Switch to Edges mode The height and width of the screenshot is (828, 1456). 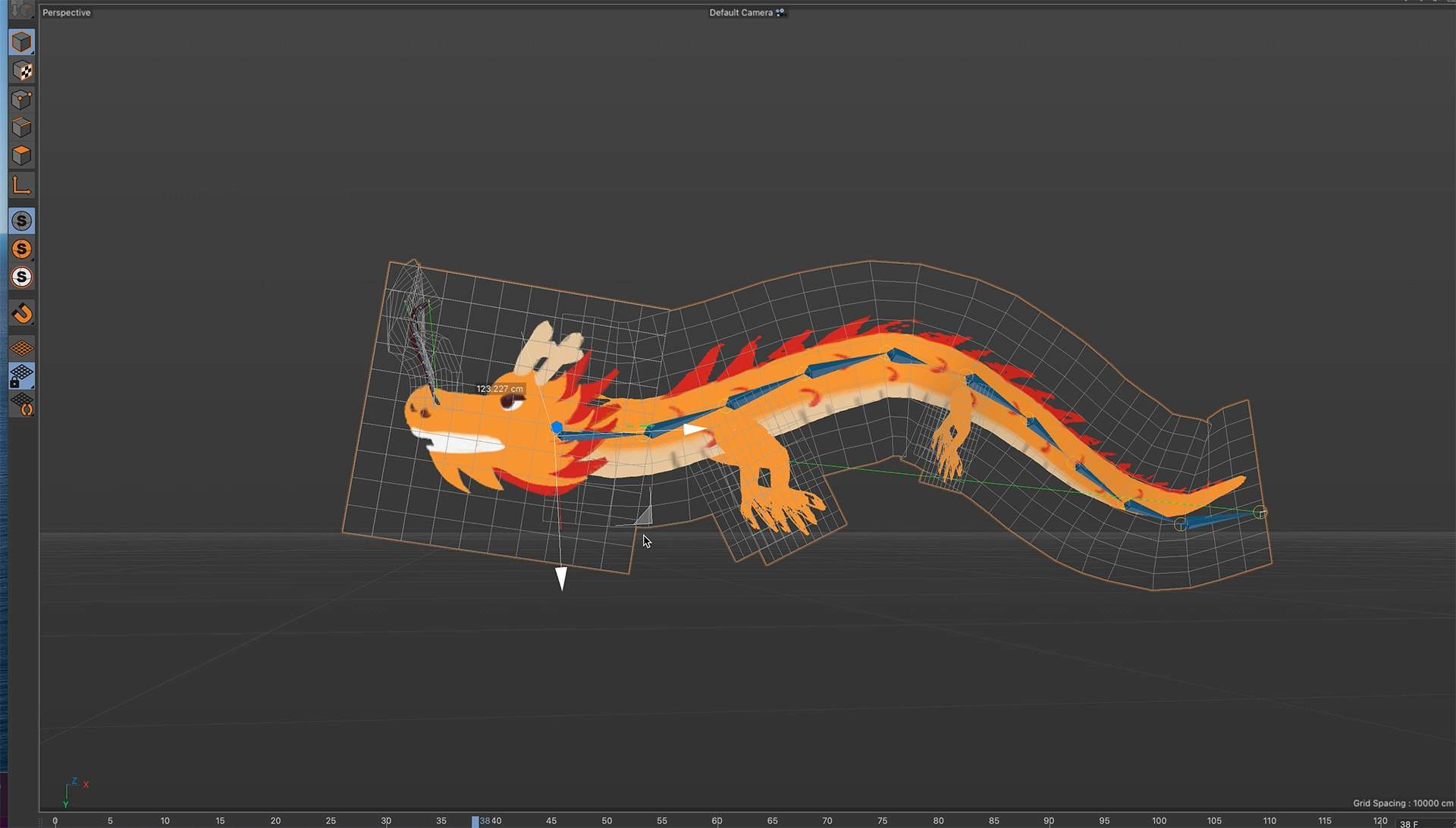(x=21, y=127)
